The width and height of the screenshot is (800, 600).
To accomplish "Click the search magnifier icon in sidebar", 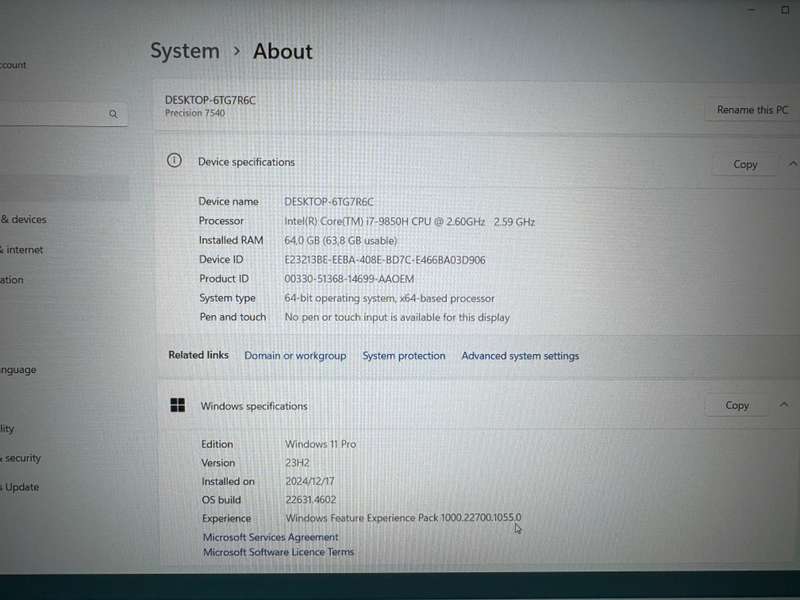I will pyautogui.click(x=113, y=114).
